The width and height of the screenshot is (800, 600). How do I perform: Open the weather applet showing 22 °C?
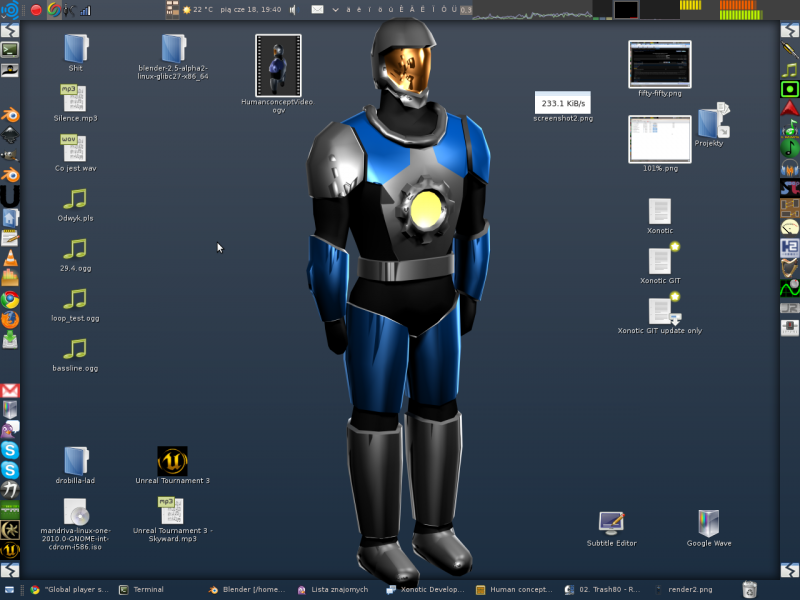[x=197, y=10]
